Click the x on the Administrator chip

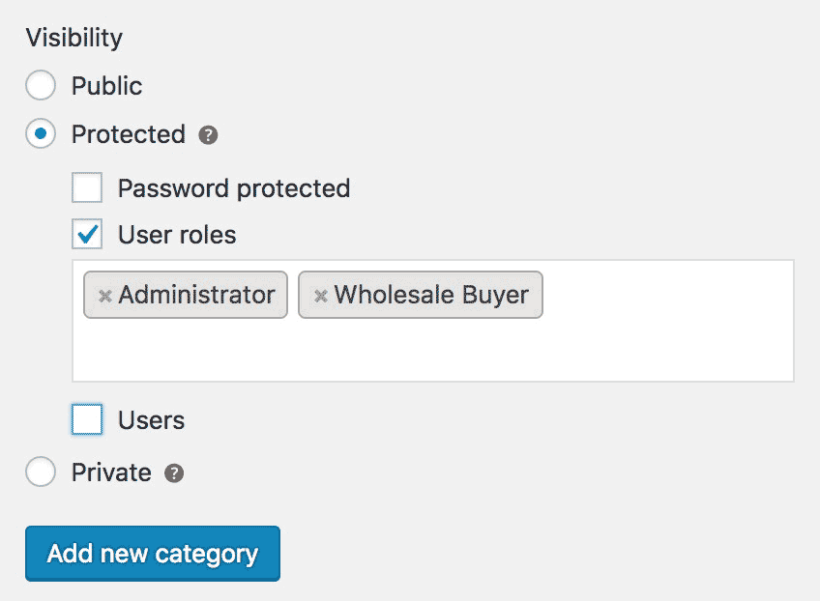105,294
